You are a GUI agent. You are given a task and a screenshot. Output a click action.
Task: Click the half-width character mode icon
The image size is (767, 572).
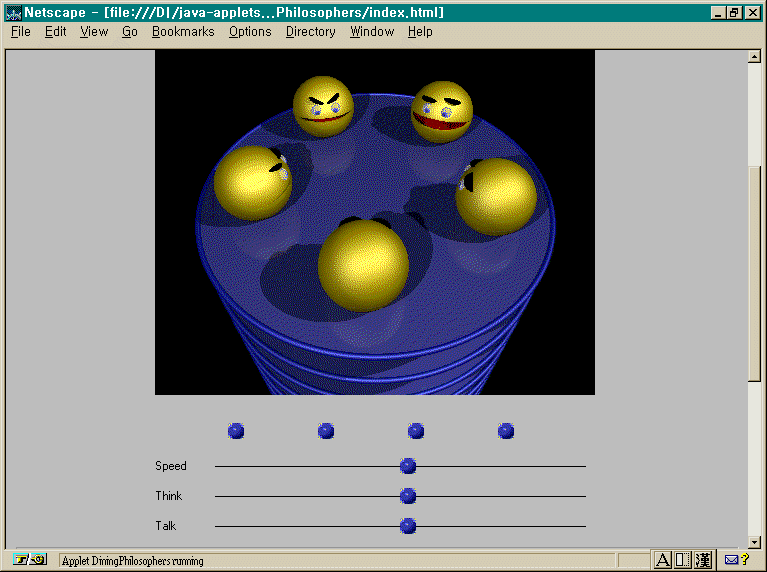(x=683, y=560)
